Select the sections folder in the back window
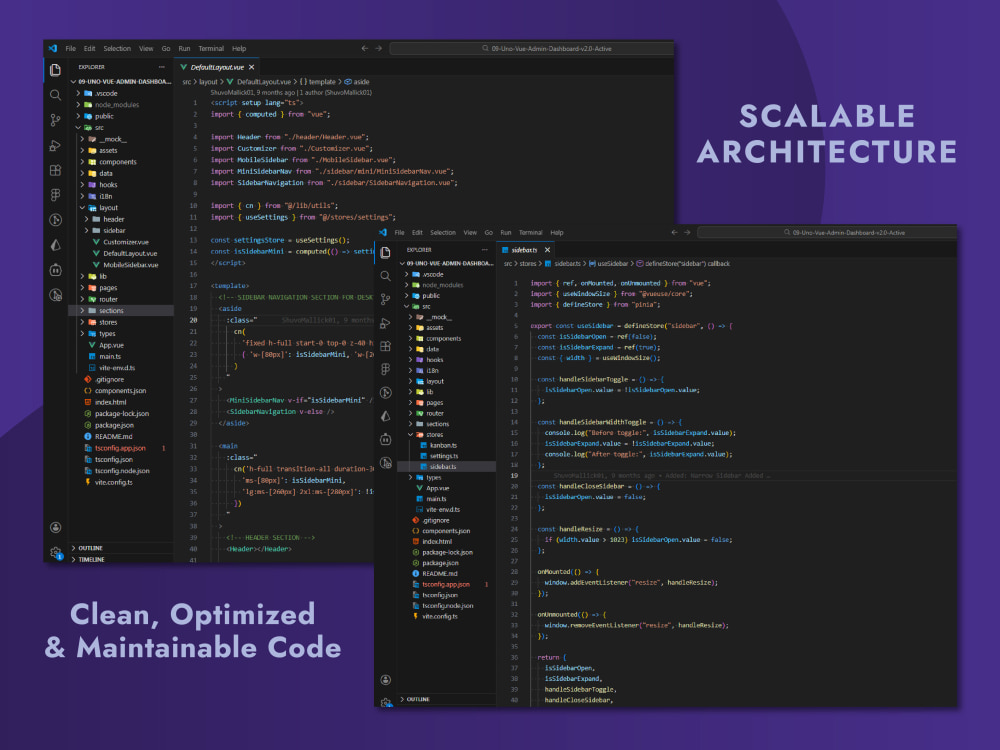This screenshot has width=1000, height=750. coord(121,311)
